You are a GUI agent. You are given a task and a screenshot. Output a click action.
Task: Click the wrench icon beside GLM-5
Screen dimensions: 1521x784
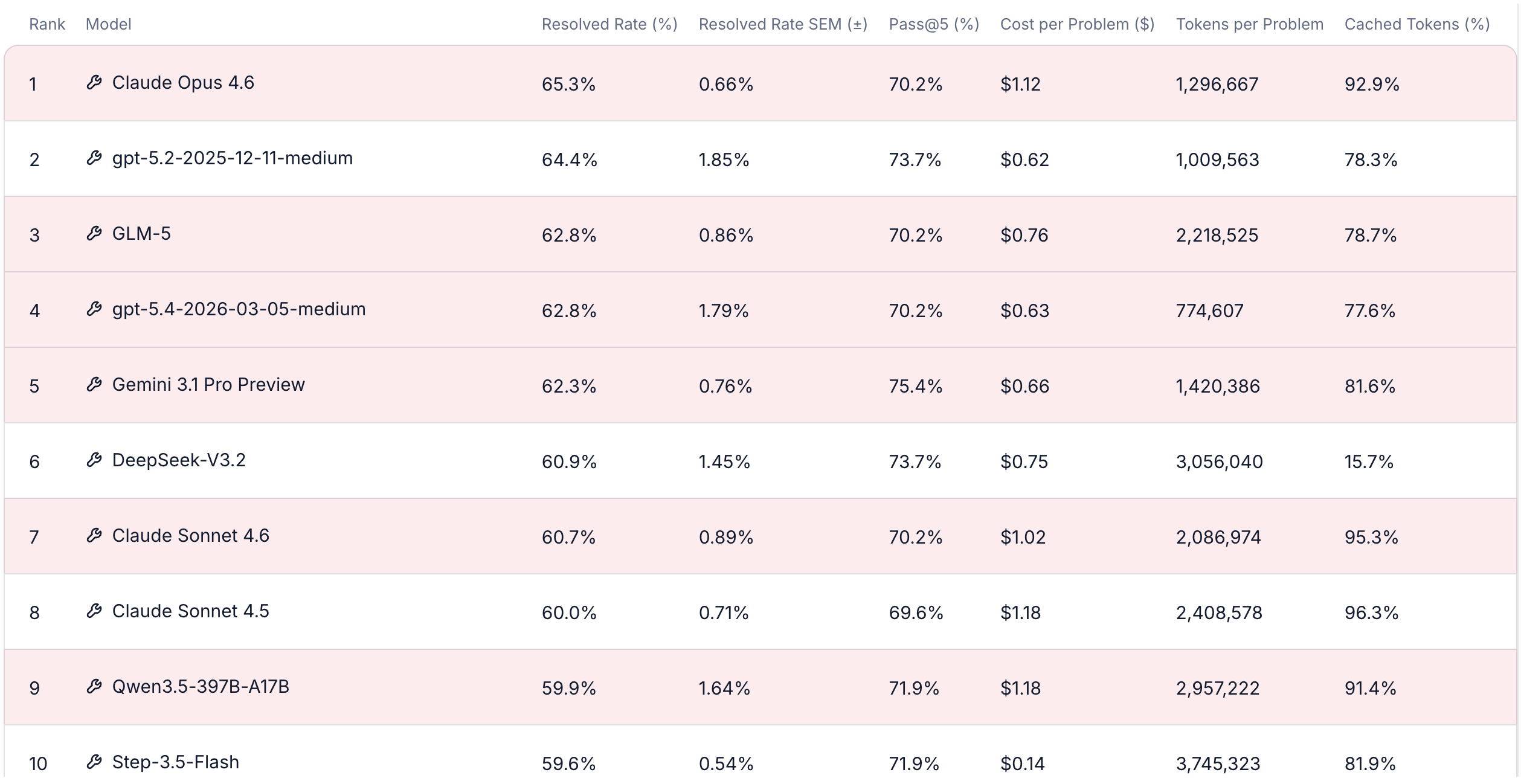click(94, 234)
